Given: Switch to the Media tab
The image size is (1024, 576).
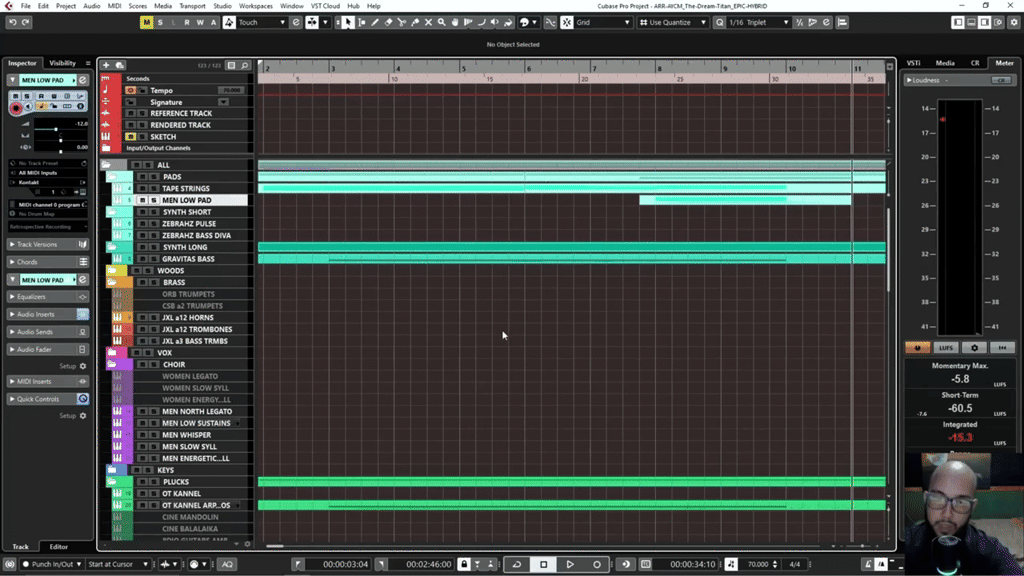Looking at the screenshot, I should coord(945,63).
